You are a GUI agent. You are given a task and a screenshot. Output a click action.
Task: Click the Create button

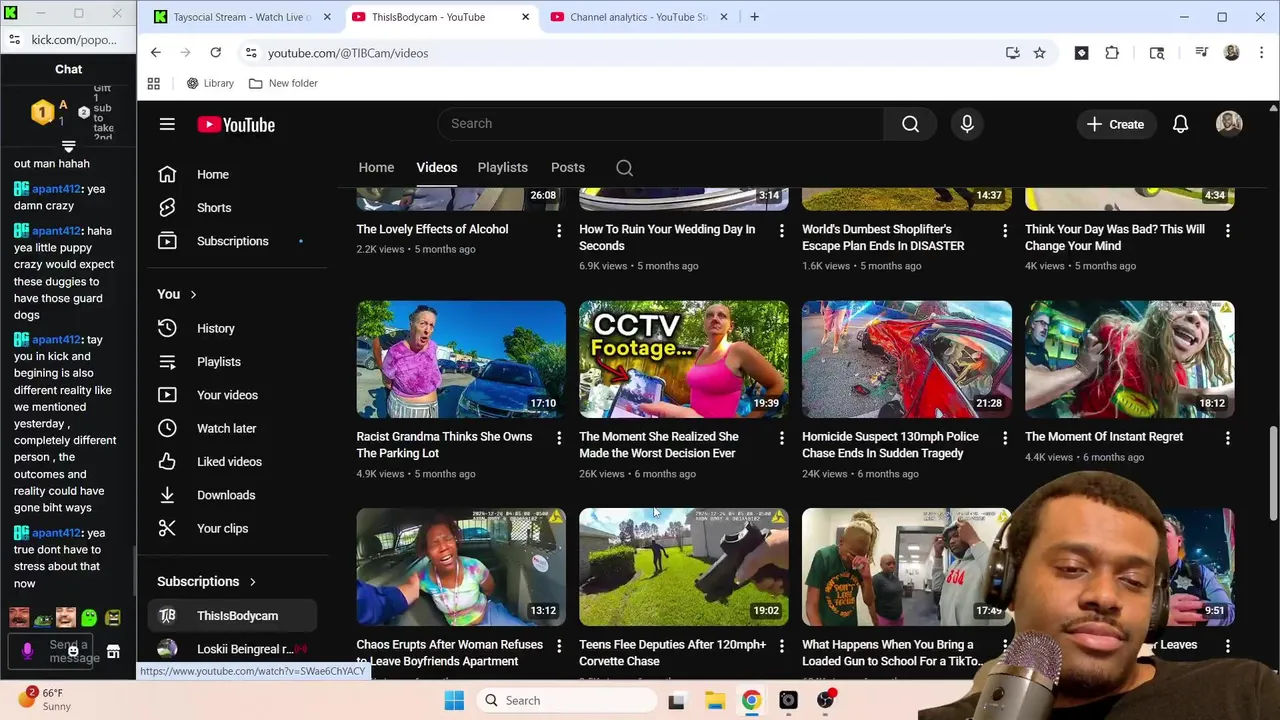[1115, 125]
